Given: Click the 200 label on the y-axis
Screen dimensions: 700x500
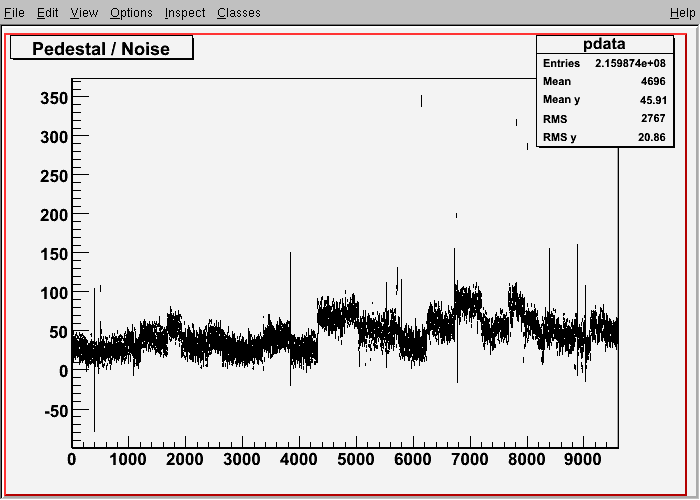Looking at the screenshot, I should 54,215.
